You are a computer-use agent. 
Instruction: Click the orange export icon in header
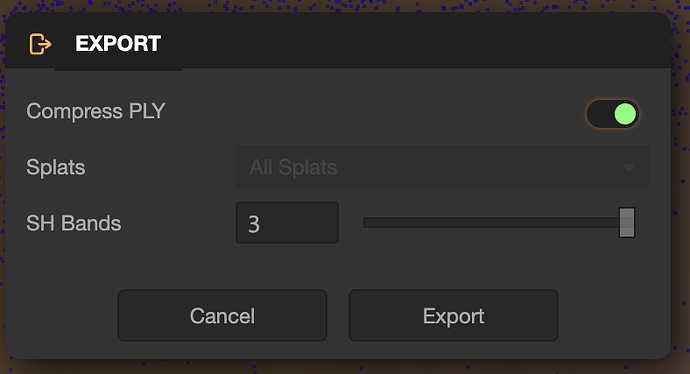[40, 44]
